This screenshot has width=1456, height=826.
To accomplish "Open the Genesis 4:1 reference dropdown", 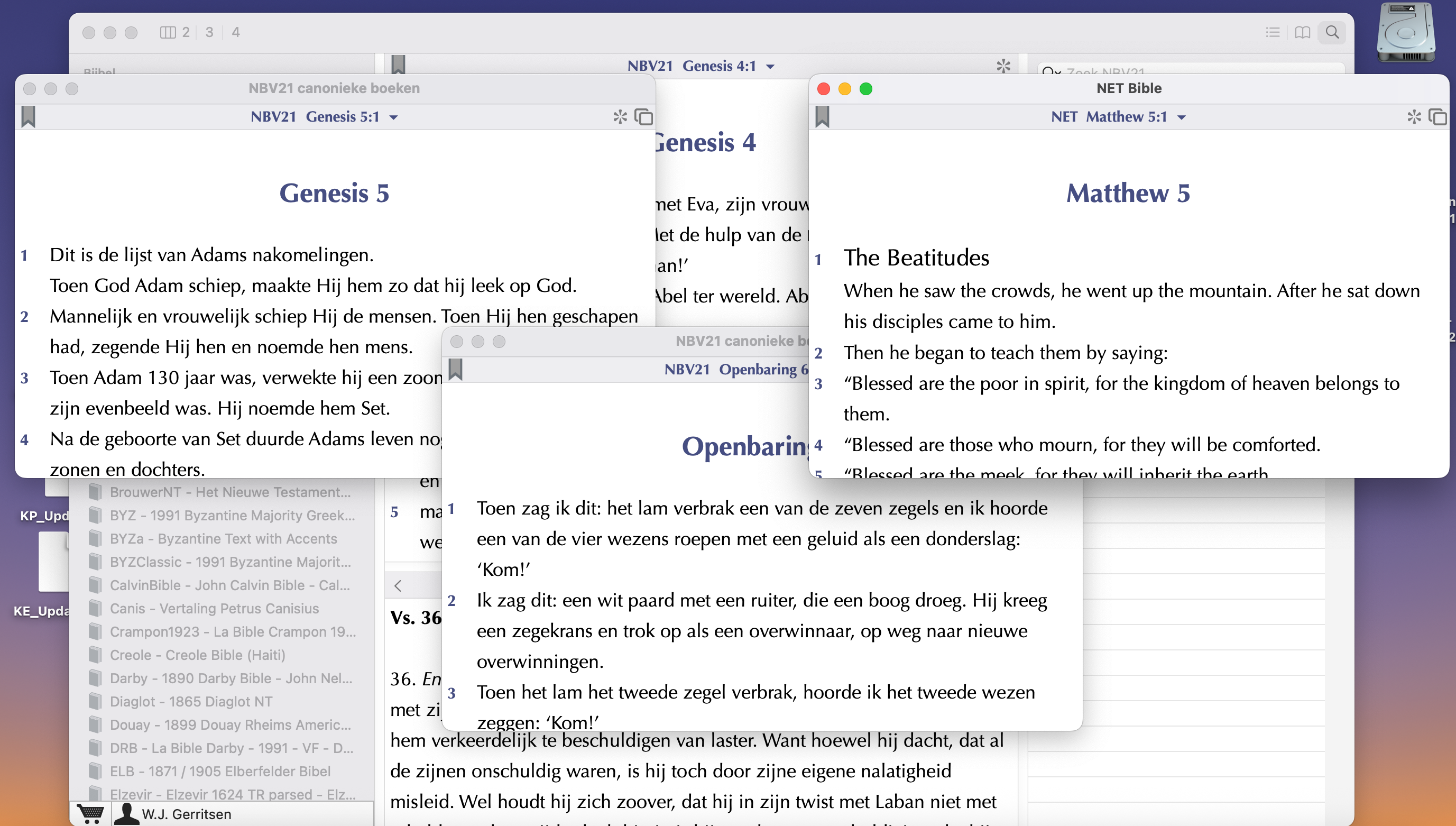I will 770,67.
